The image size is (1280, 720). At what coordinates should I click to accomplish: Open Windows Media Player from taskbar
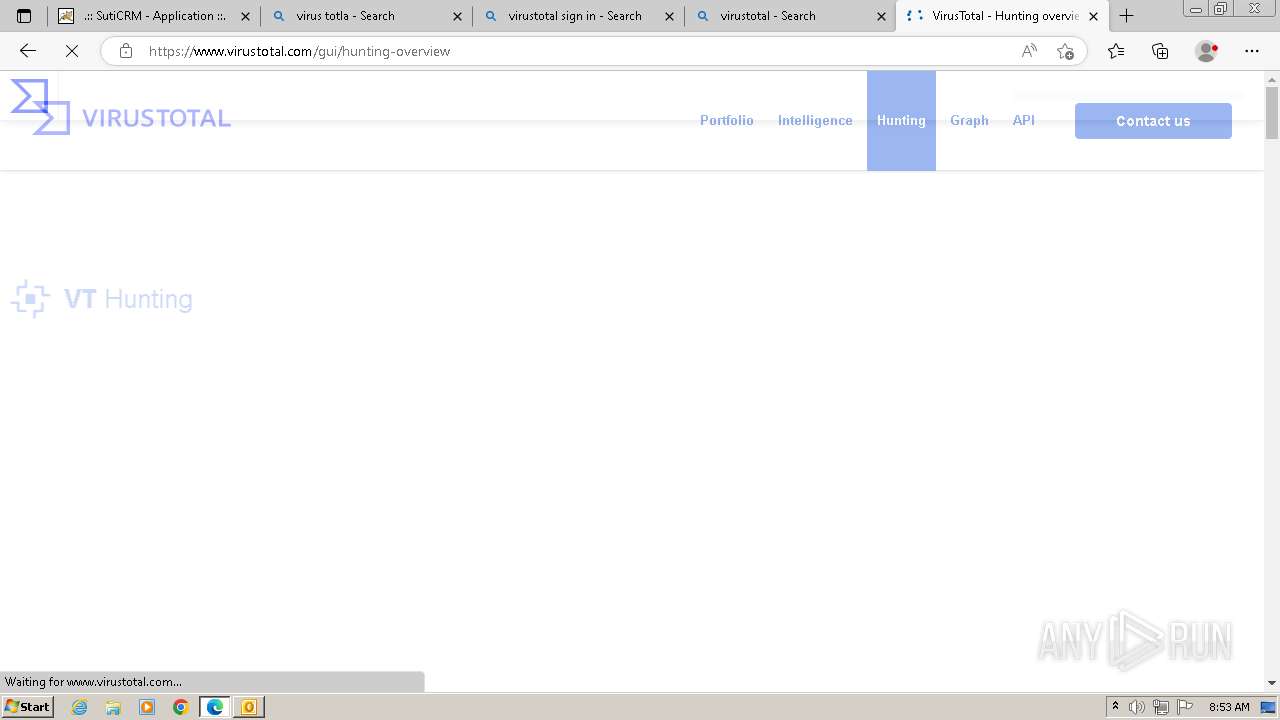coord(147,707)
